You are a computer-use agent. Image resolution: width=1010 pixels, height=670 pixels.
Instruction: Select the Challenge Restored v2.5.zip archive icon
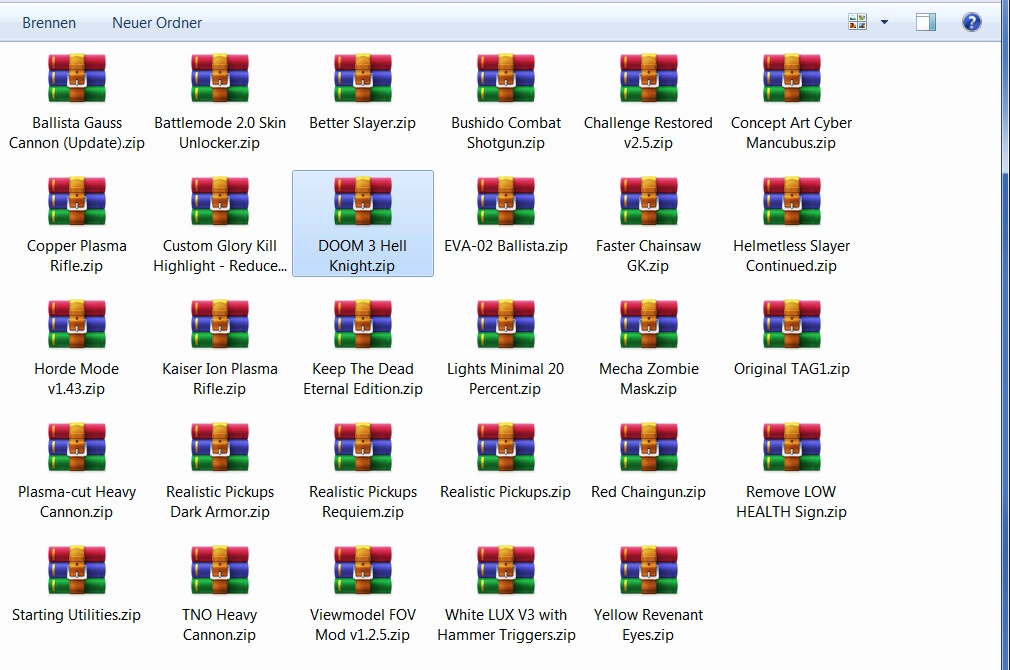[649, 79]
